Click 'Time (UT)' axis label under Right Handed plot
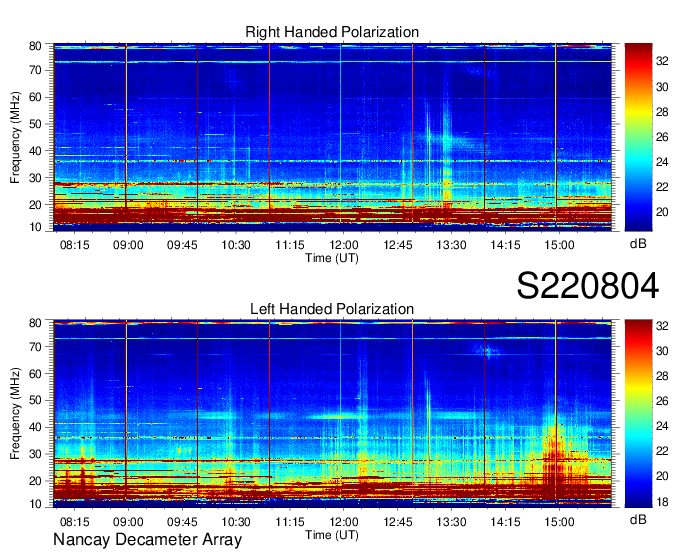The height and width of the screenshot is (552, 680). (332, 258)
